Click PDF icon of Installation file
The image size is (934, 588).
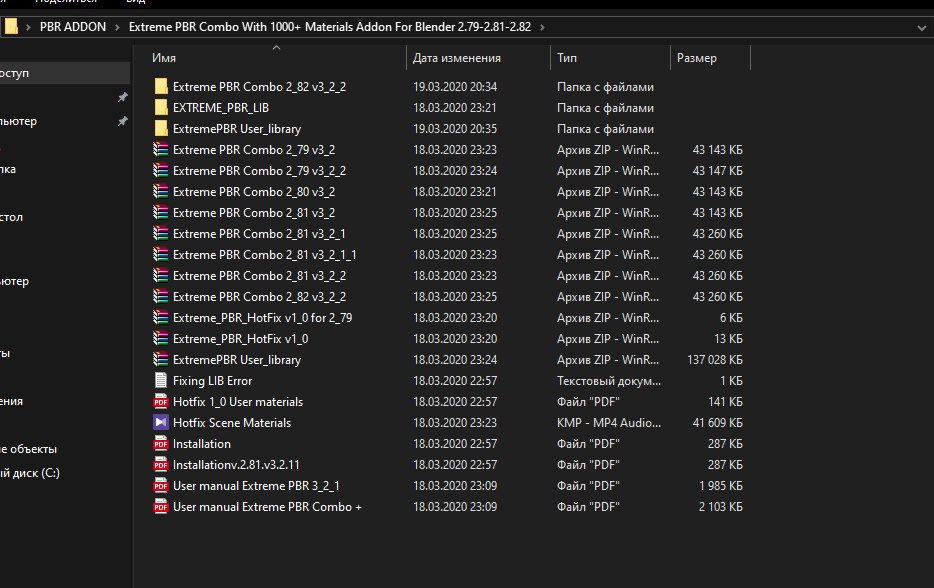161,443
